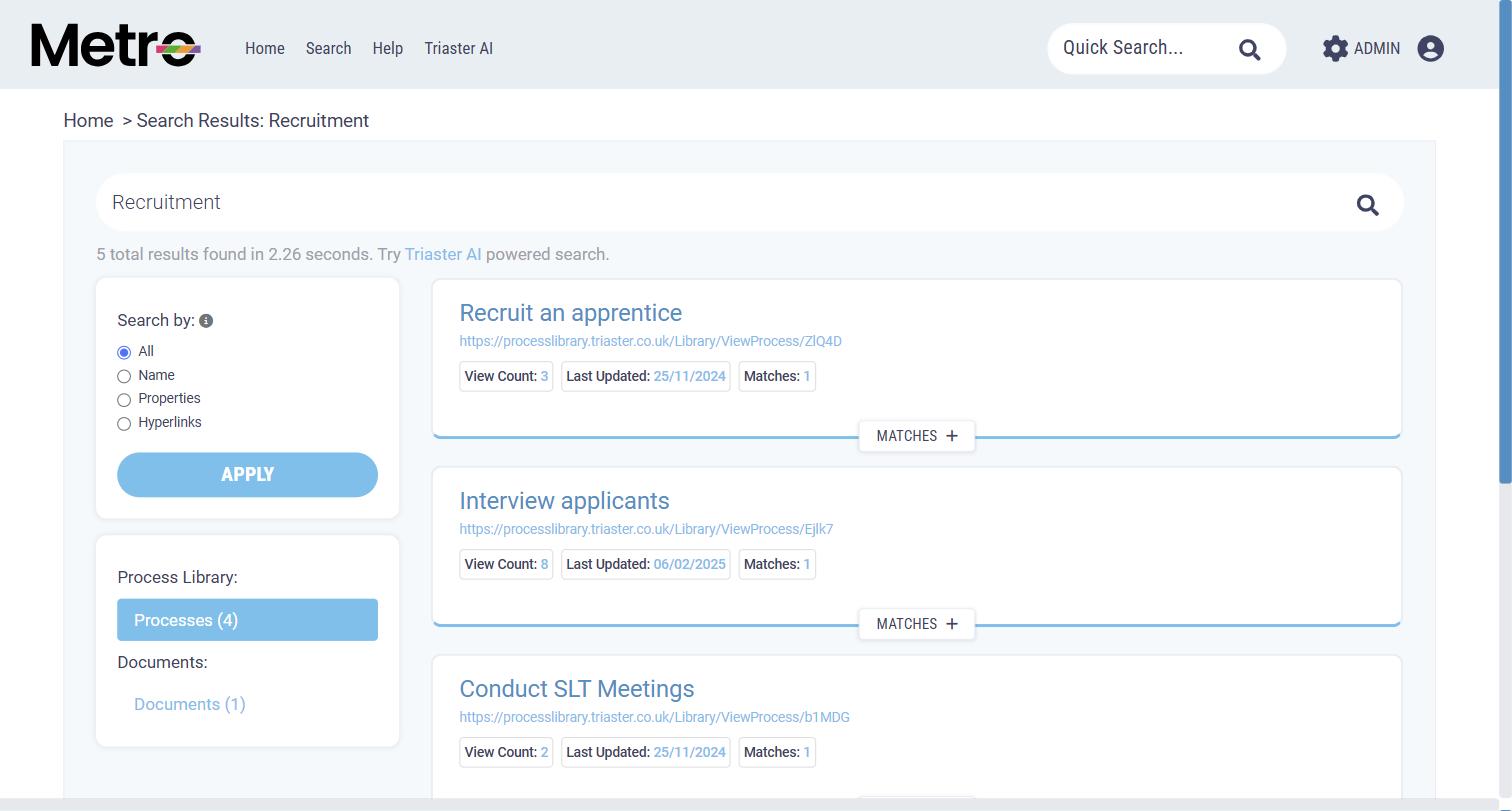Click the Quick Search magnifier icon
This screenshot has height=811, width=1512.
(1249, 49)
